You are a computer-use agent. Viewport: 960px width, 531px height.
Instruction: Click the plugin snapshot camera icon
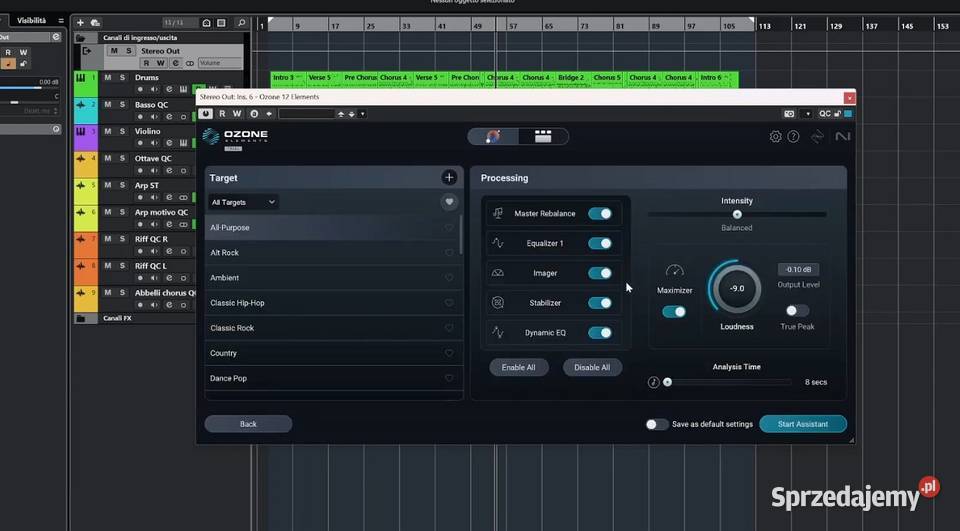coord(789,114)
